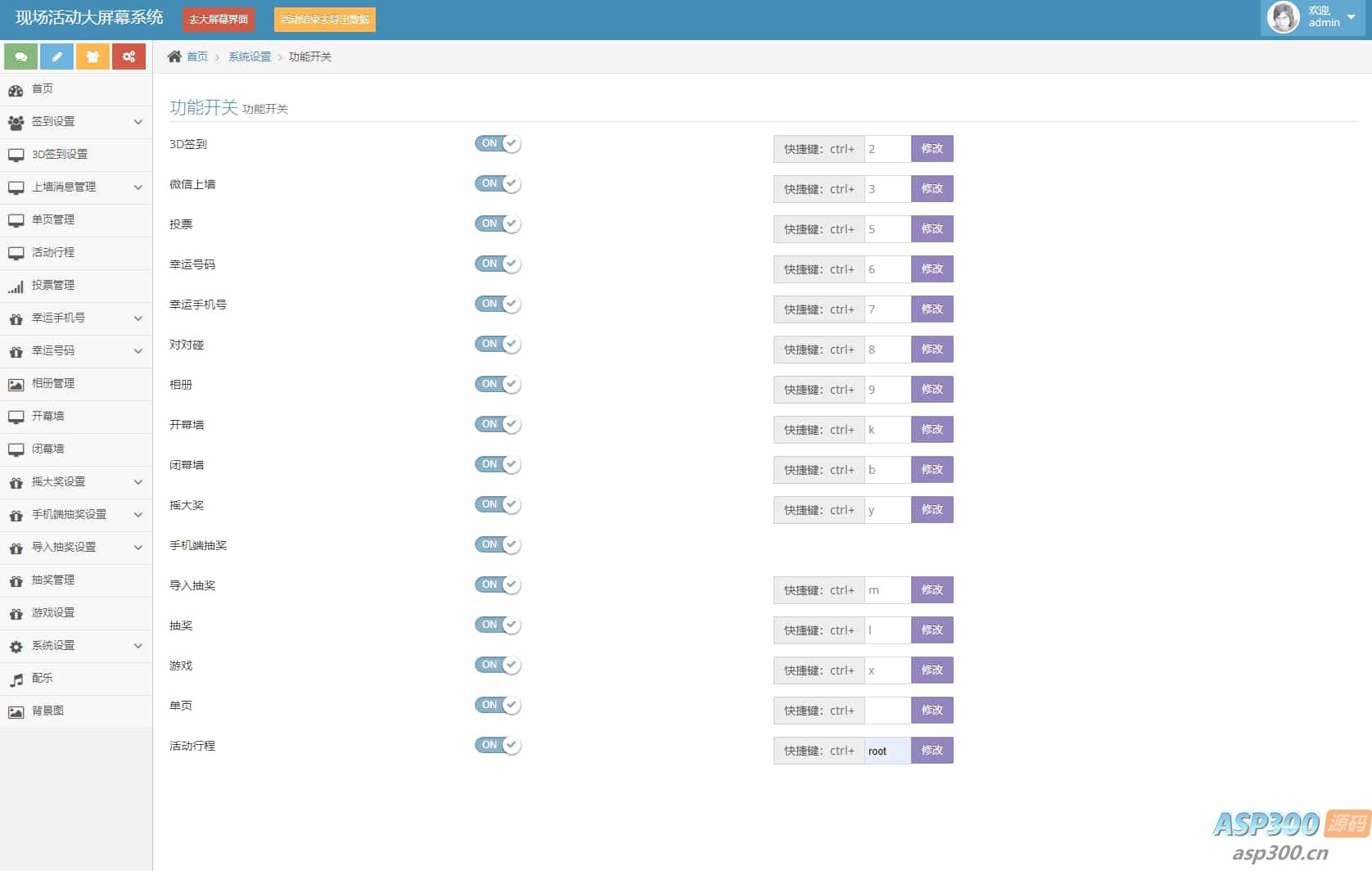Expand the 签到设置 sidebar menu
Screen dimensions: 1372x871
pos(75,122)
